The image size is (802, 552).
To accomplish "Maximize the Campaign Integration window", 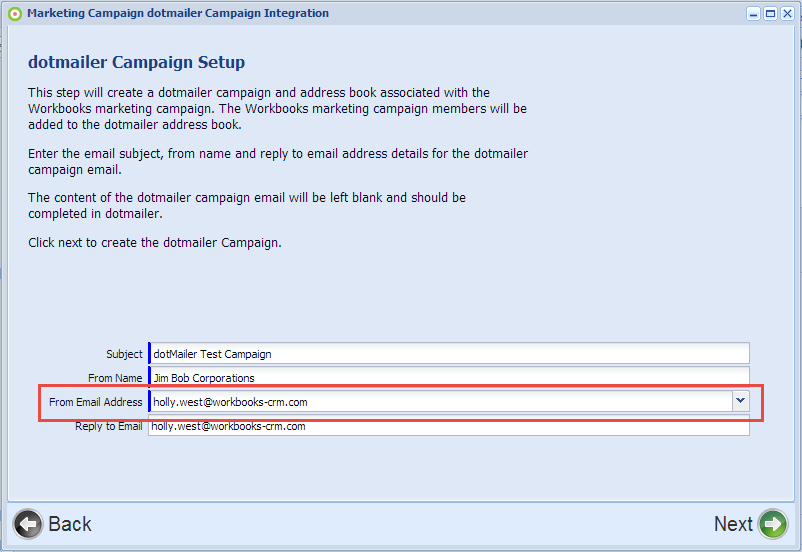I will pos(770,14).
